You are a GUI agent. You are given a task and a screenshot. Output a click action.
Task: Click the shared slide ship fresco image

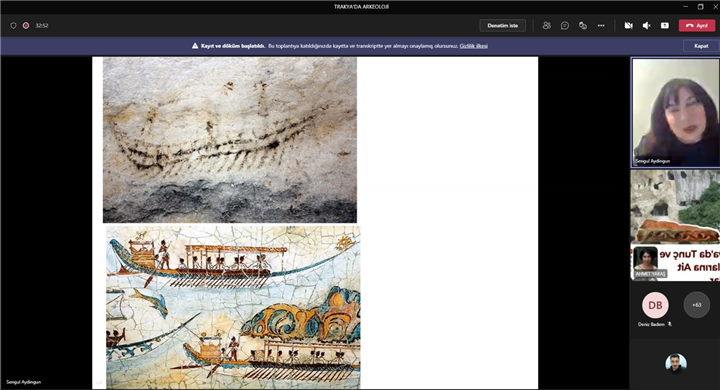(x=233, y=307)
